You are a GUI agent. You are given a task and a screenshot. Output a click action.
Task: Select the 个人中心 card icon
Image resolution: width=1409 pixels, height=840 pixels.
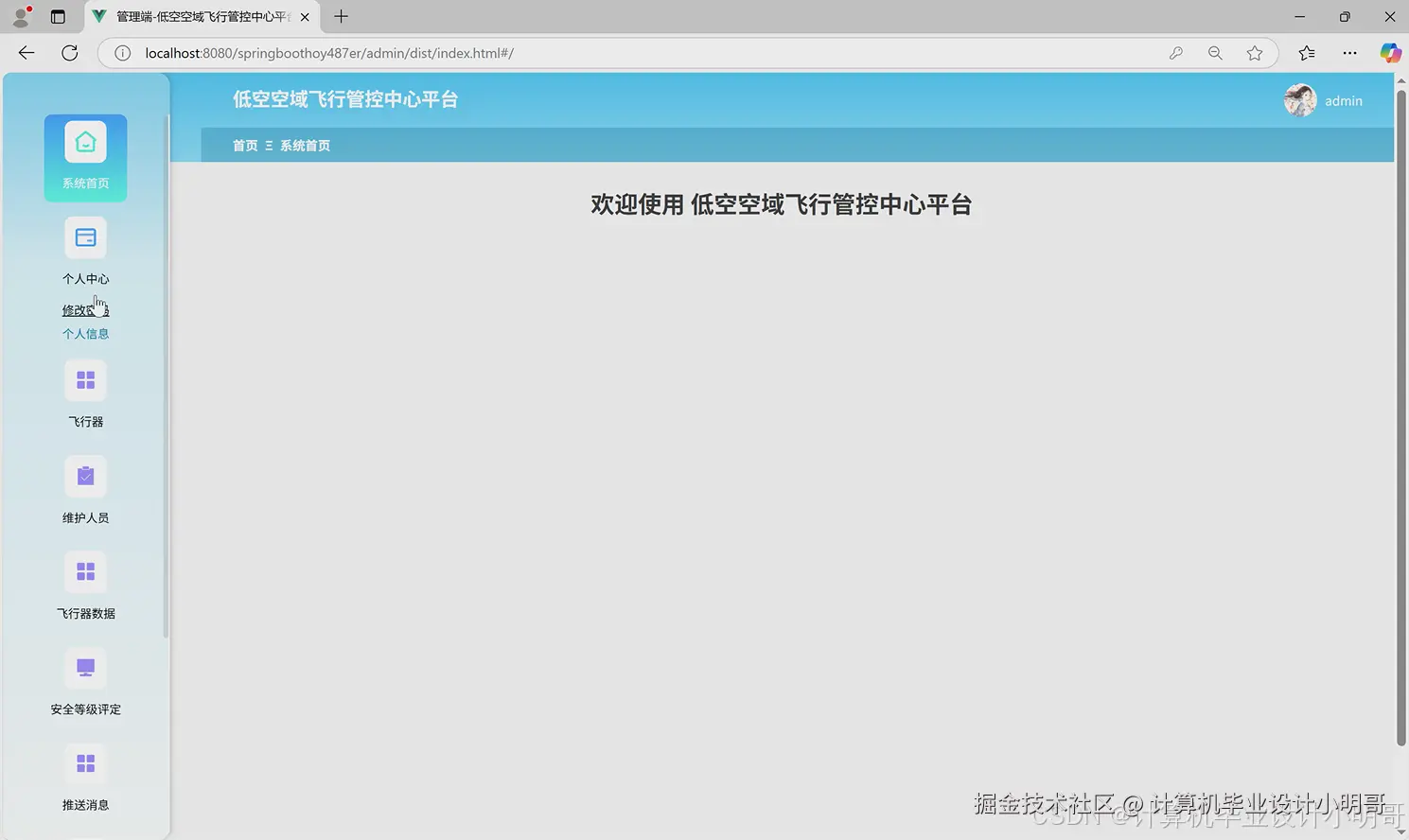[85, 237]
